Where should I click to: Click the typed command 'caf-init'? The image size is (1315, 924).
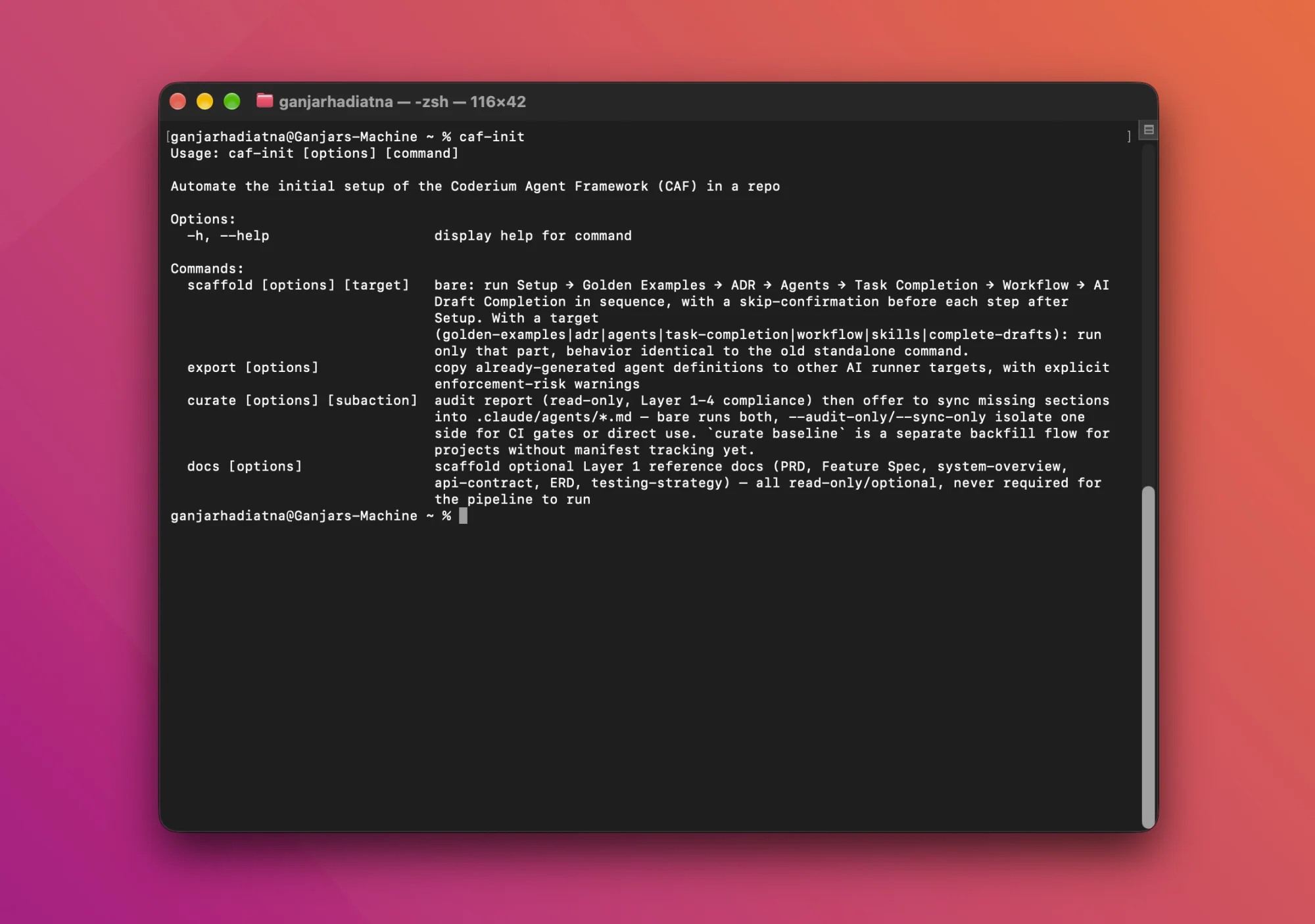pos(492,137)
